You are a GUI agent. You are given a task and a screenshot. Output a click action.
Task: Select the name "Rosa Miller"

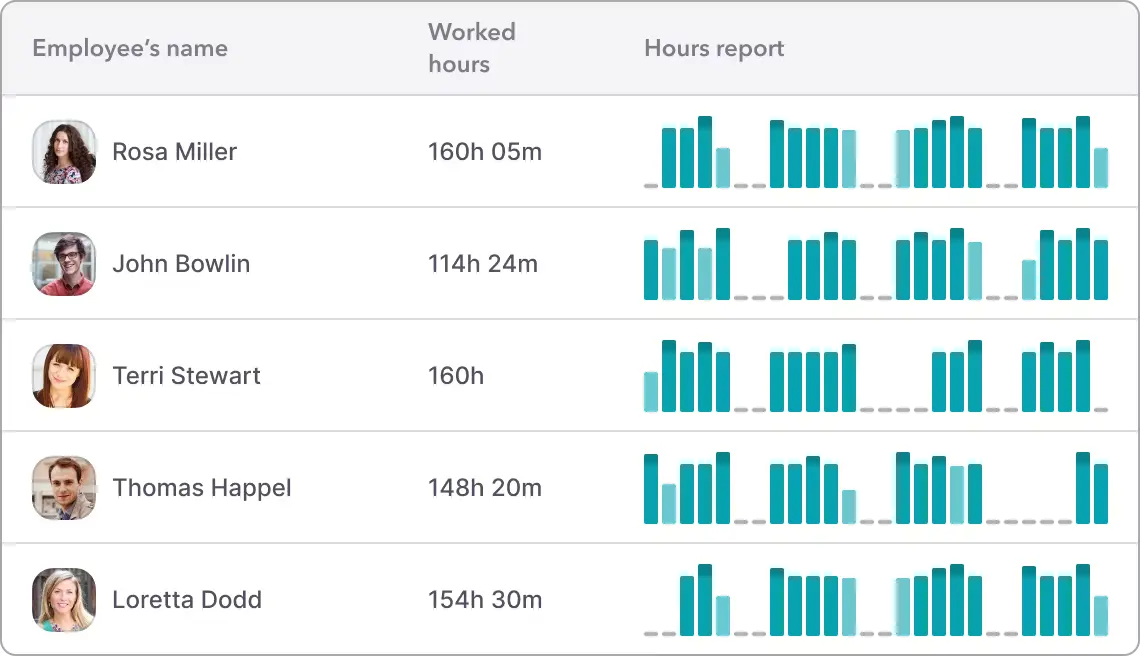(x=174, y=151)
